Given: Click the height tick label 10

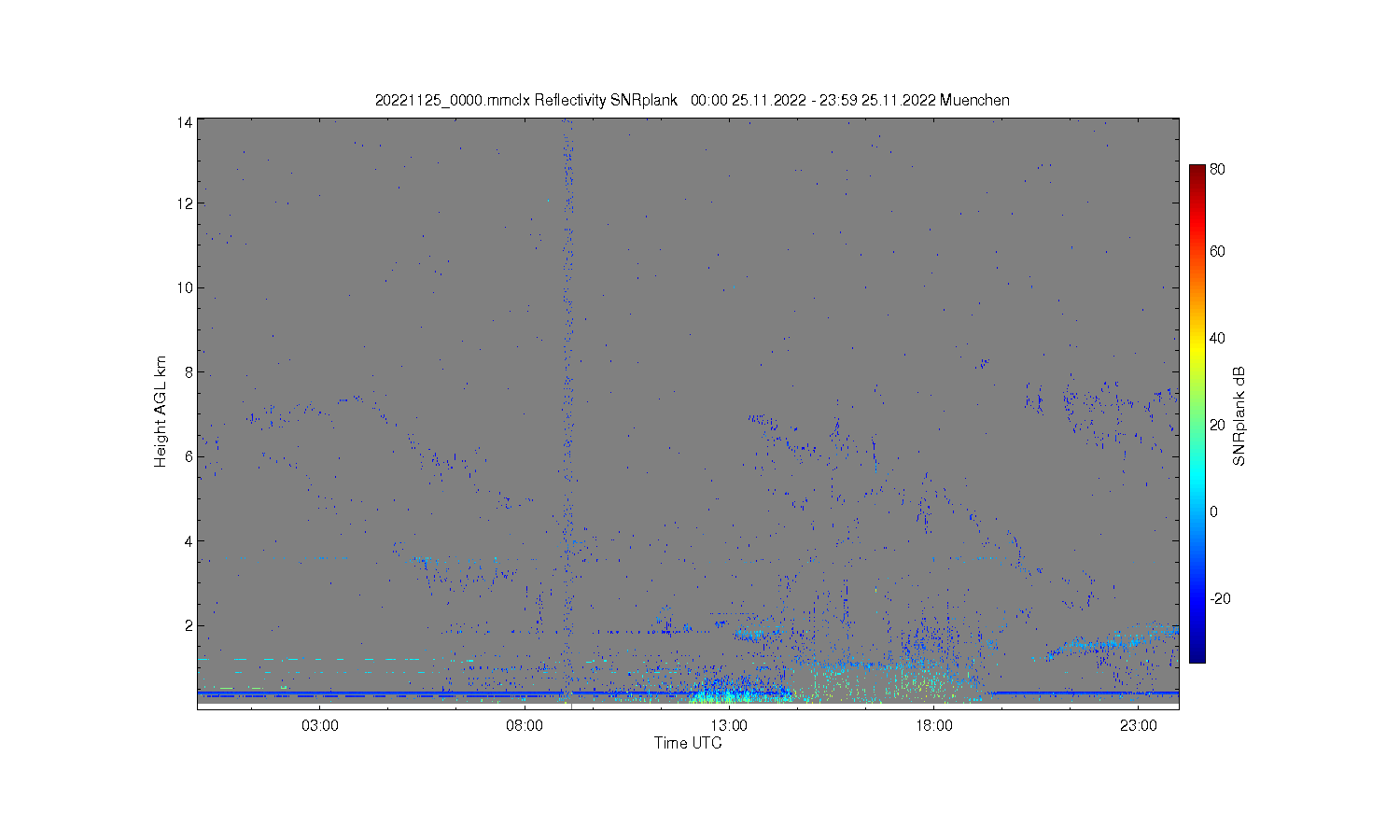Looking at the screenshot, I should pos(186,287).
